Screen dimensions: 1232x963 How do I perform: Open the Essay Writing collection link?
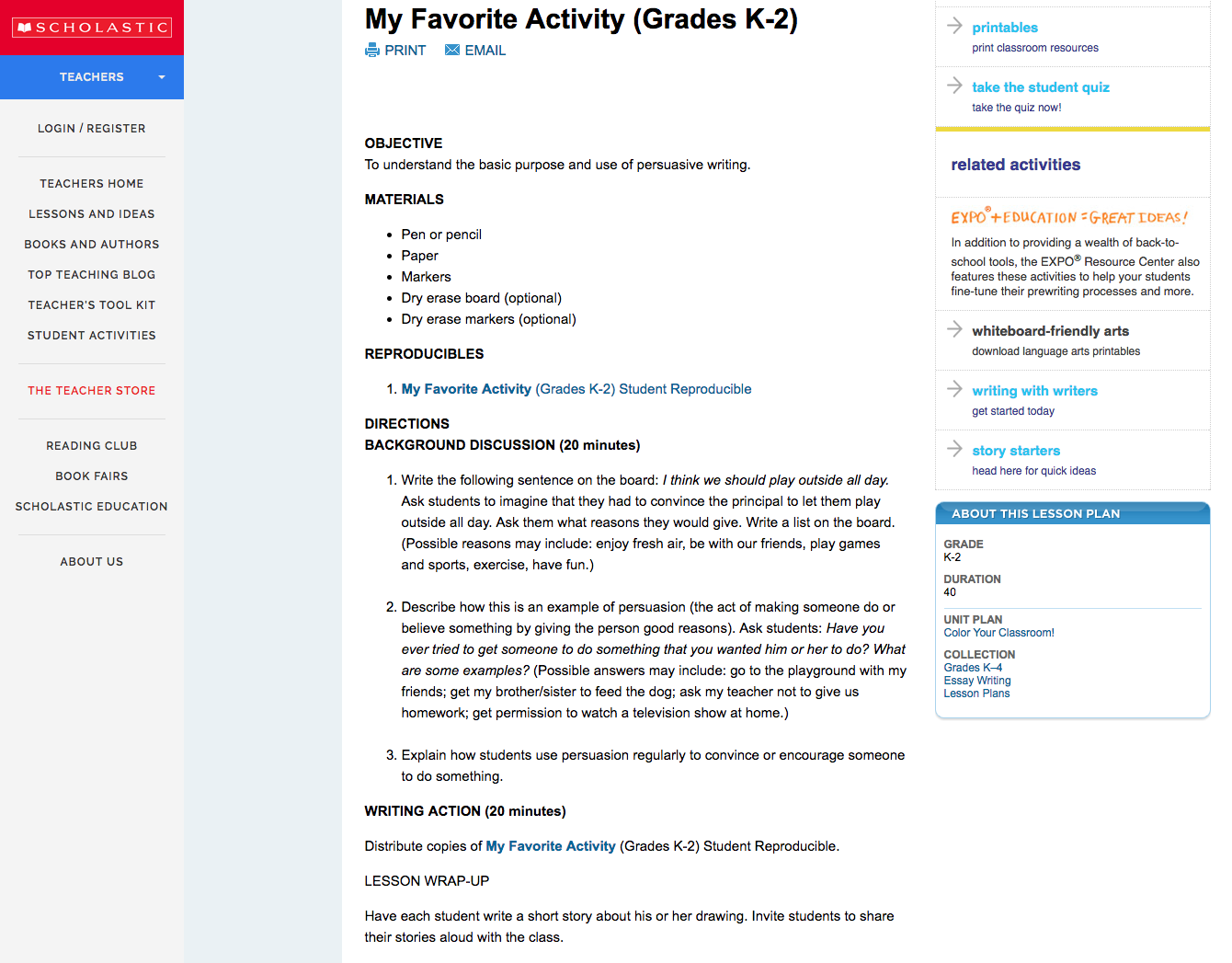[977, 680]
